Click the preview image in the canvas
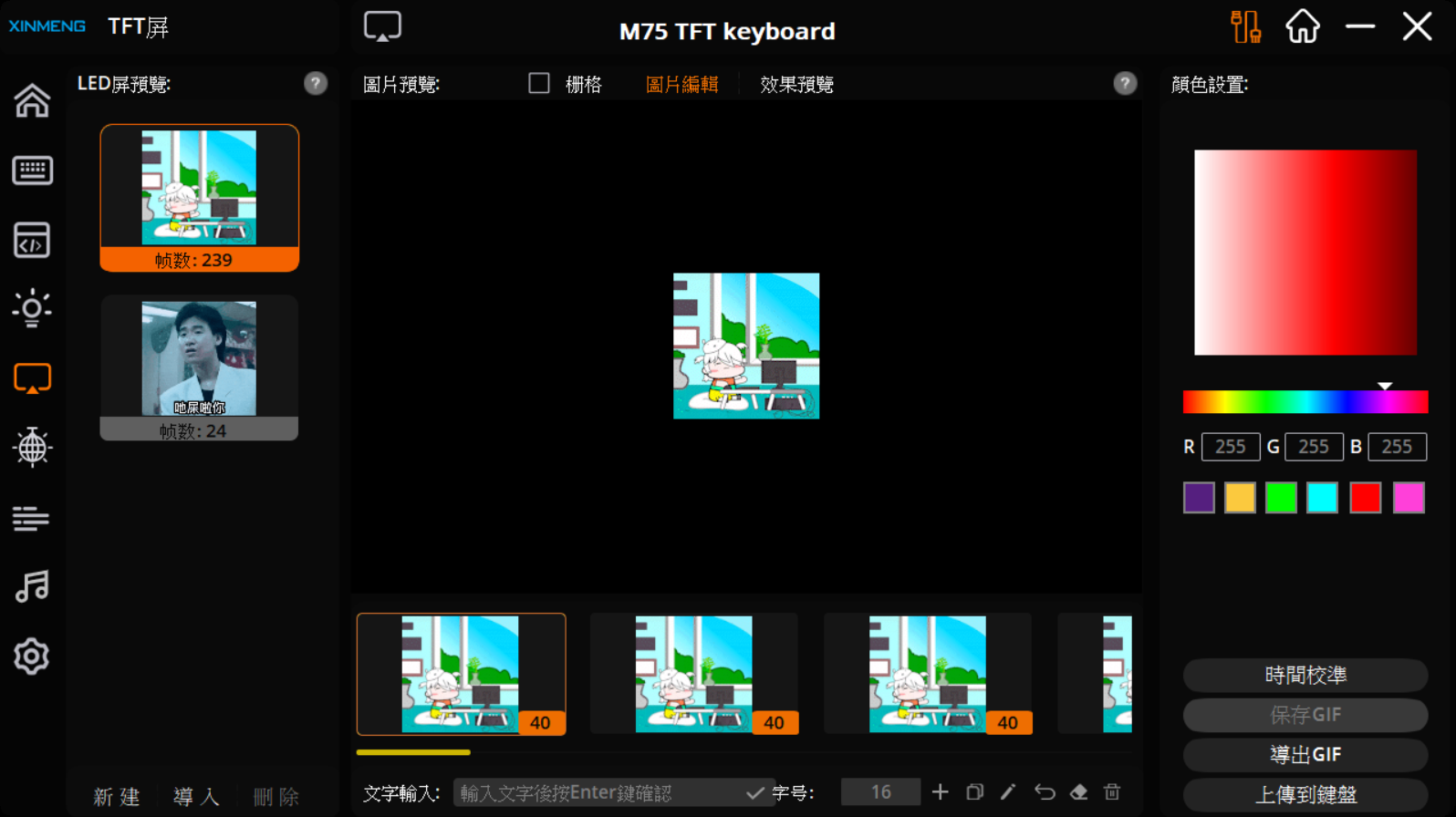 pyautogui.click(x=746, y=346)
